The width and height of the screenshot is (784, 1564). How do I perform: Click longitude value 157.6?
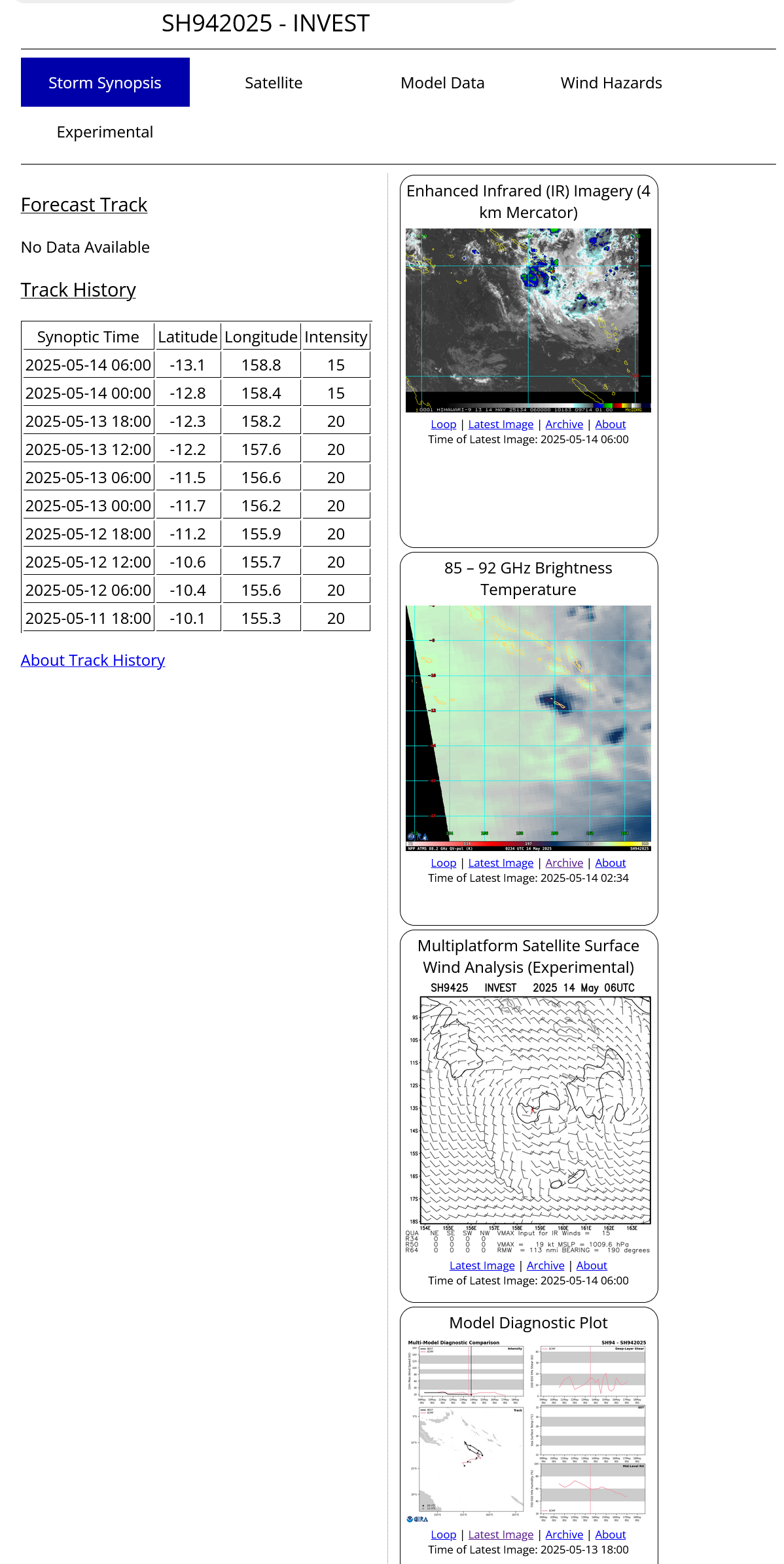(x=261, y=449)
